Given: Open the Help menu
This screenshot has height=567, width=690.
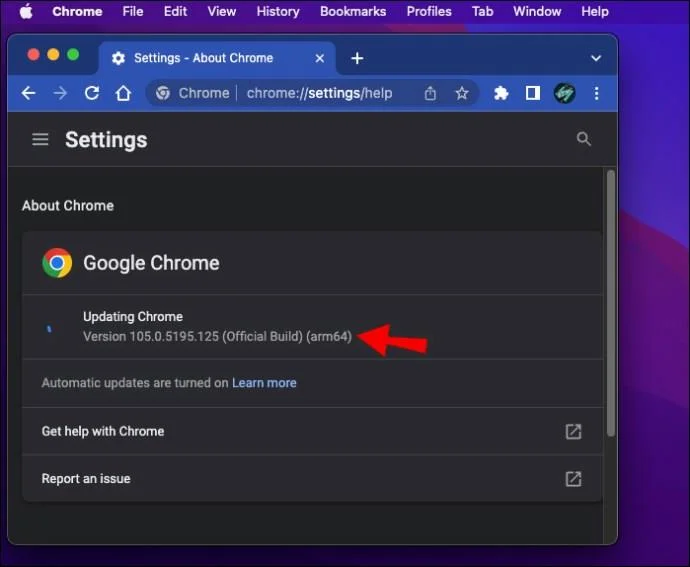Looking at the screenshot, I should (x=595, y=11).
